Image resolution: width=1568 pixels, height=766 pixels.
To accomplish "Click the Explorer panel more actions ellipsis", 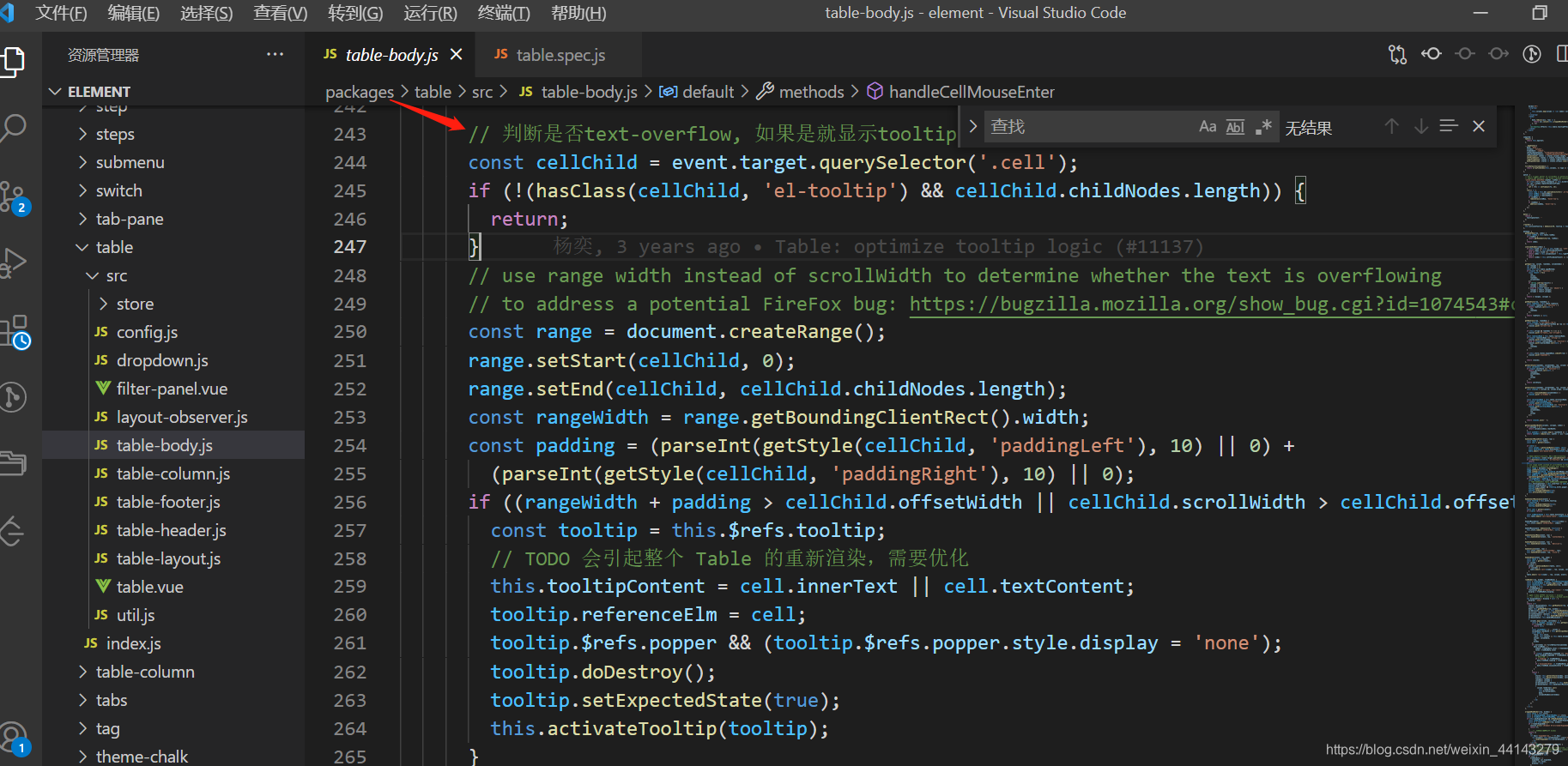I will pos(275,54).
